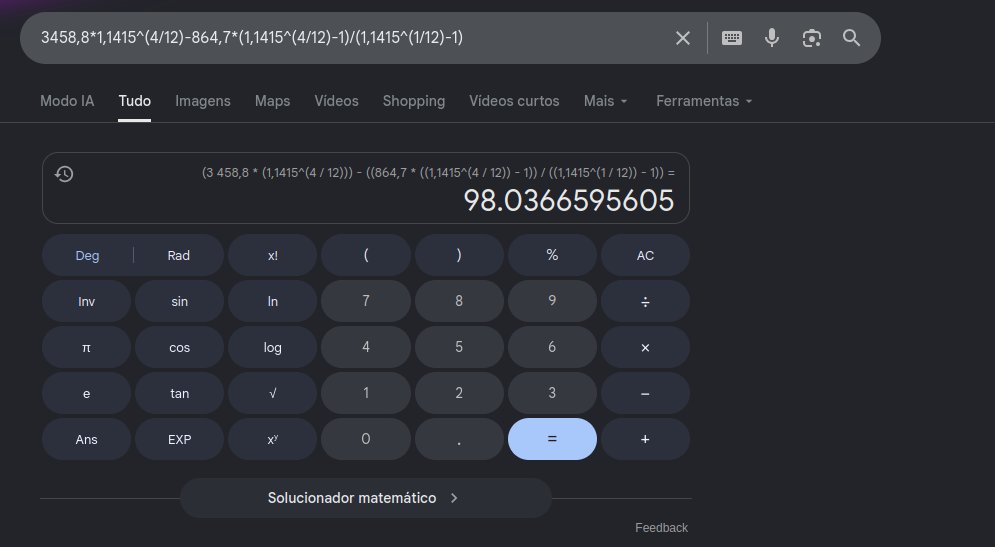
Task: Click the tan function key
Action: click(x=180, y=393)
